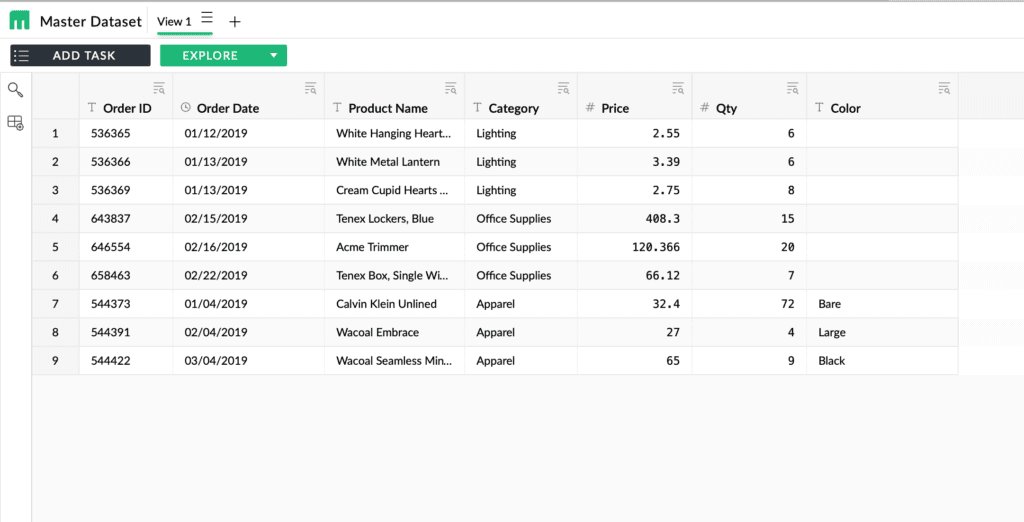Click the add-table icon in left sidebar
The height and width of the screenshot is (522, 1024).
15,122
